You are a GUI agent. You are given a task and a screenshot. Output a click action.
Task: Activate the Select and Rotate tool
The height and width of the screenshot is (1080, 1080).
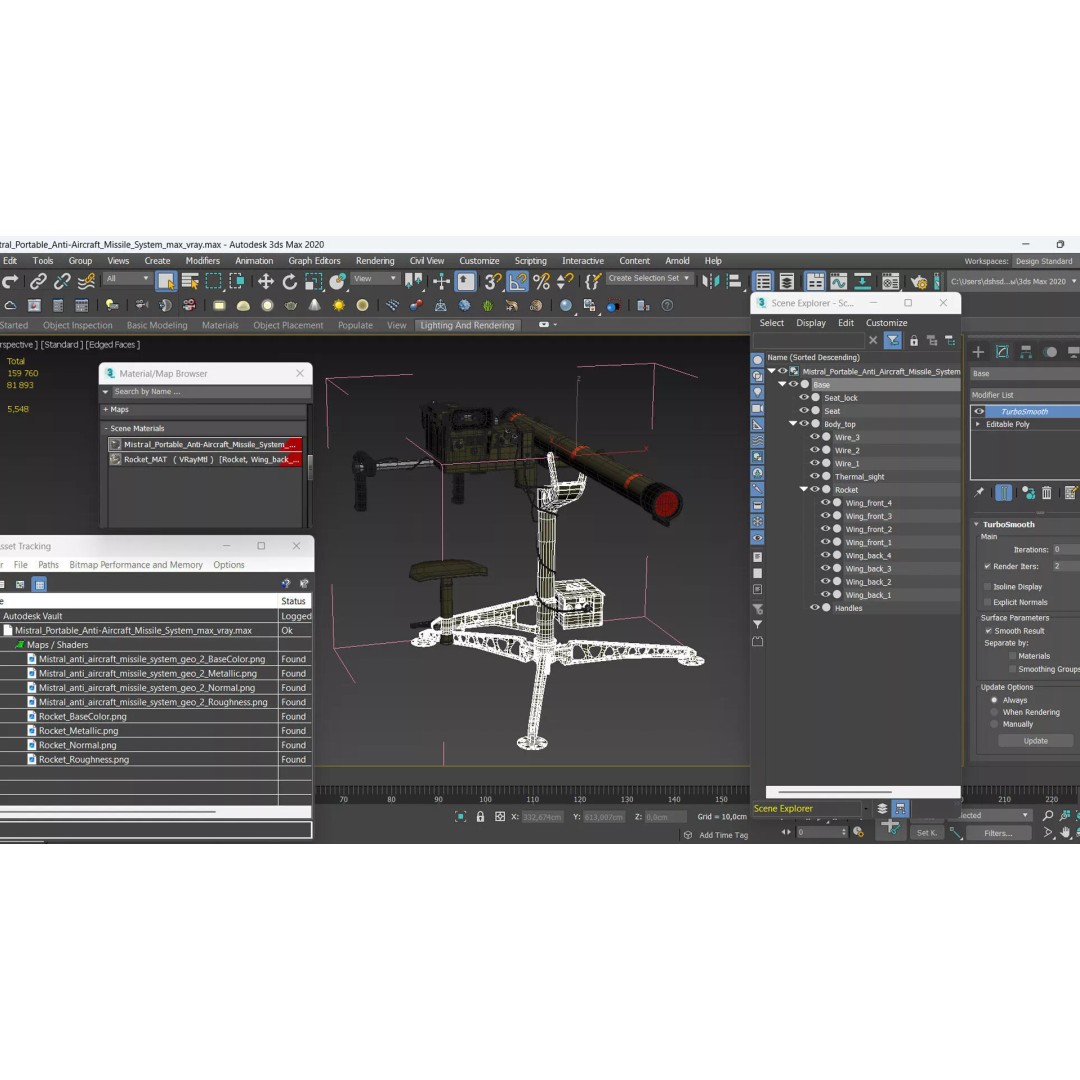tap(289, 281)
